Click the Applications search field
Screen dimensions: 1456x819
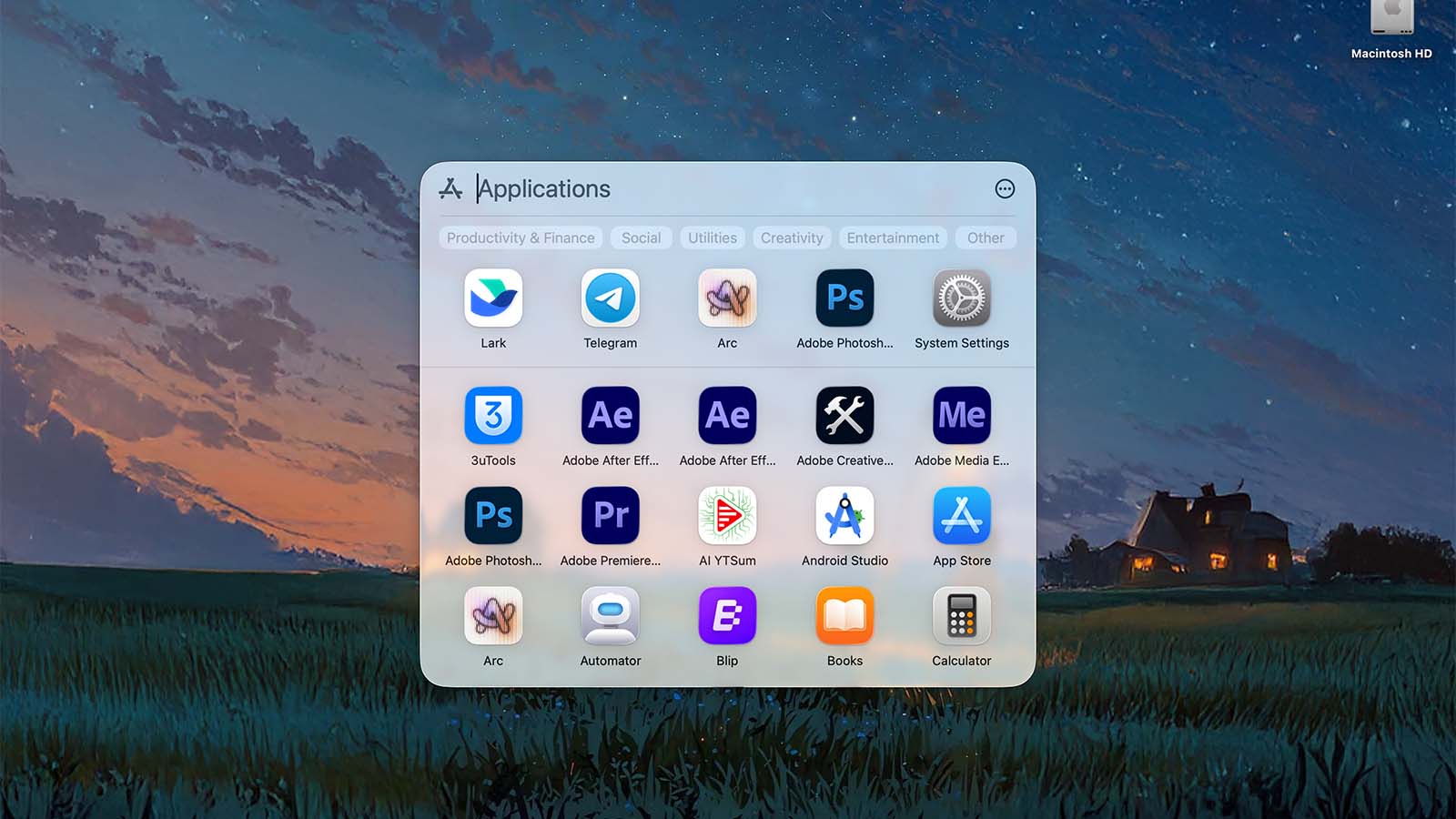[x=728, y=188]
